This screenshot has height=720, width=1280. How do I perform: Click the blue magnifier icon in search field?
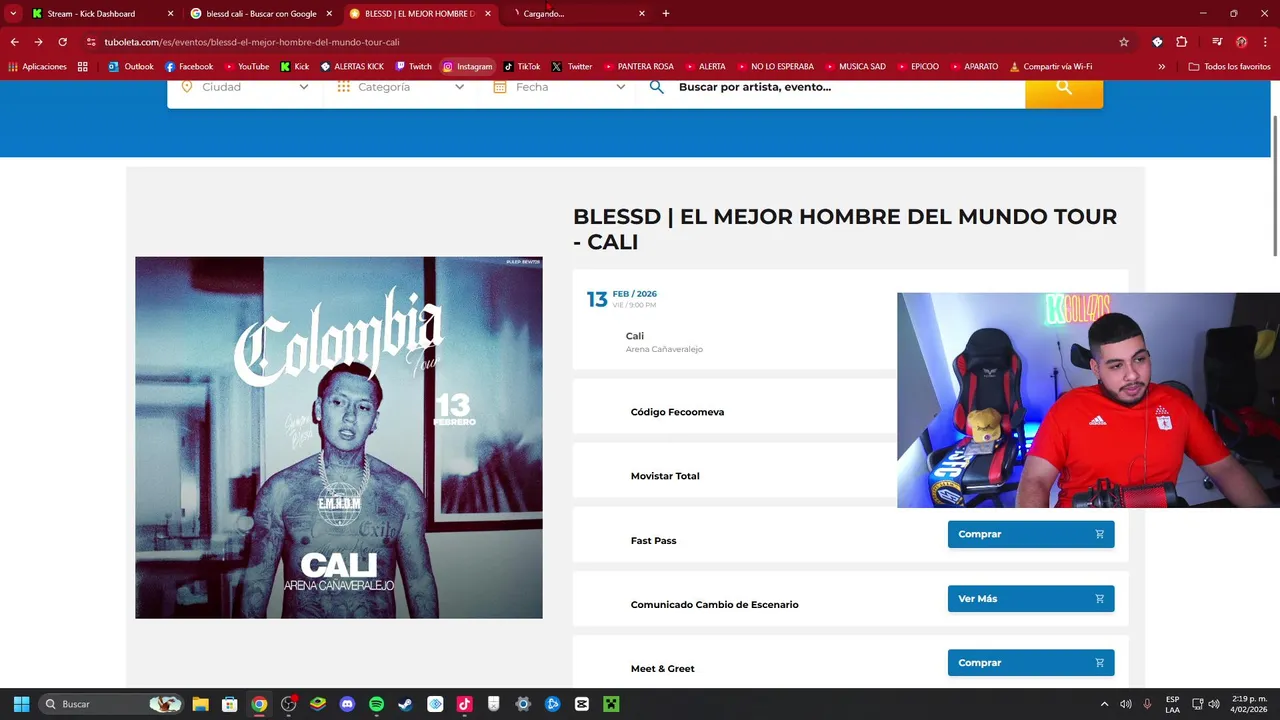pyautogui.click(x=656, y=87)
